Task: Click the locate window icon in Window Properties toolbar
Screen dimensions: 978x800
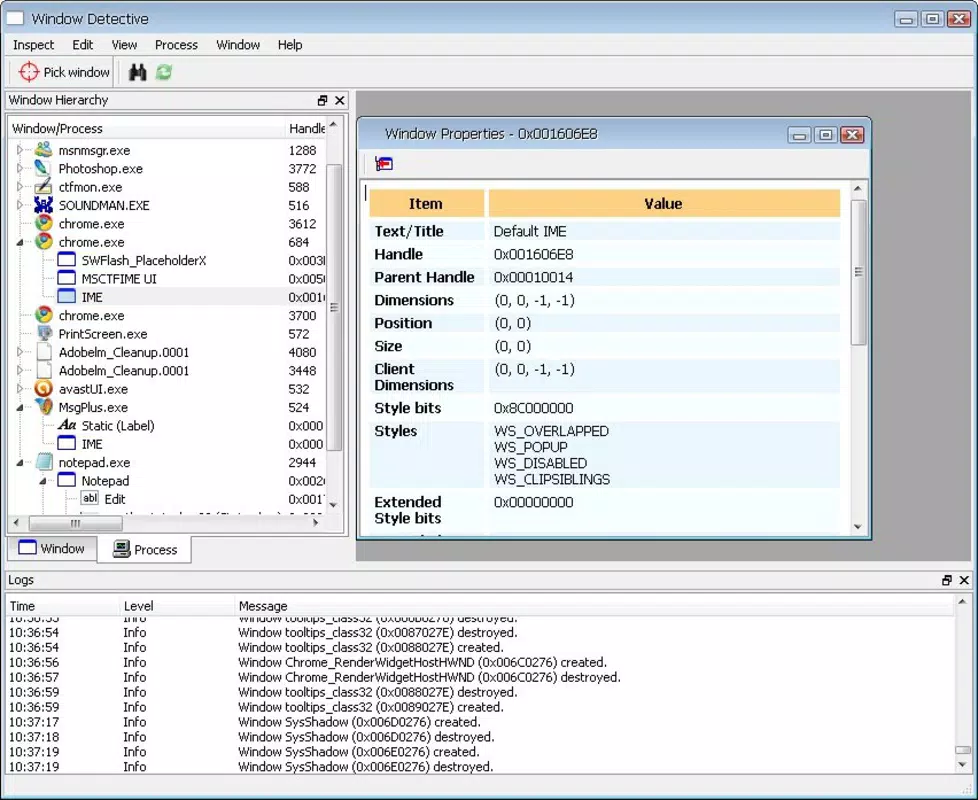Action: tap(384, 164)
